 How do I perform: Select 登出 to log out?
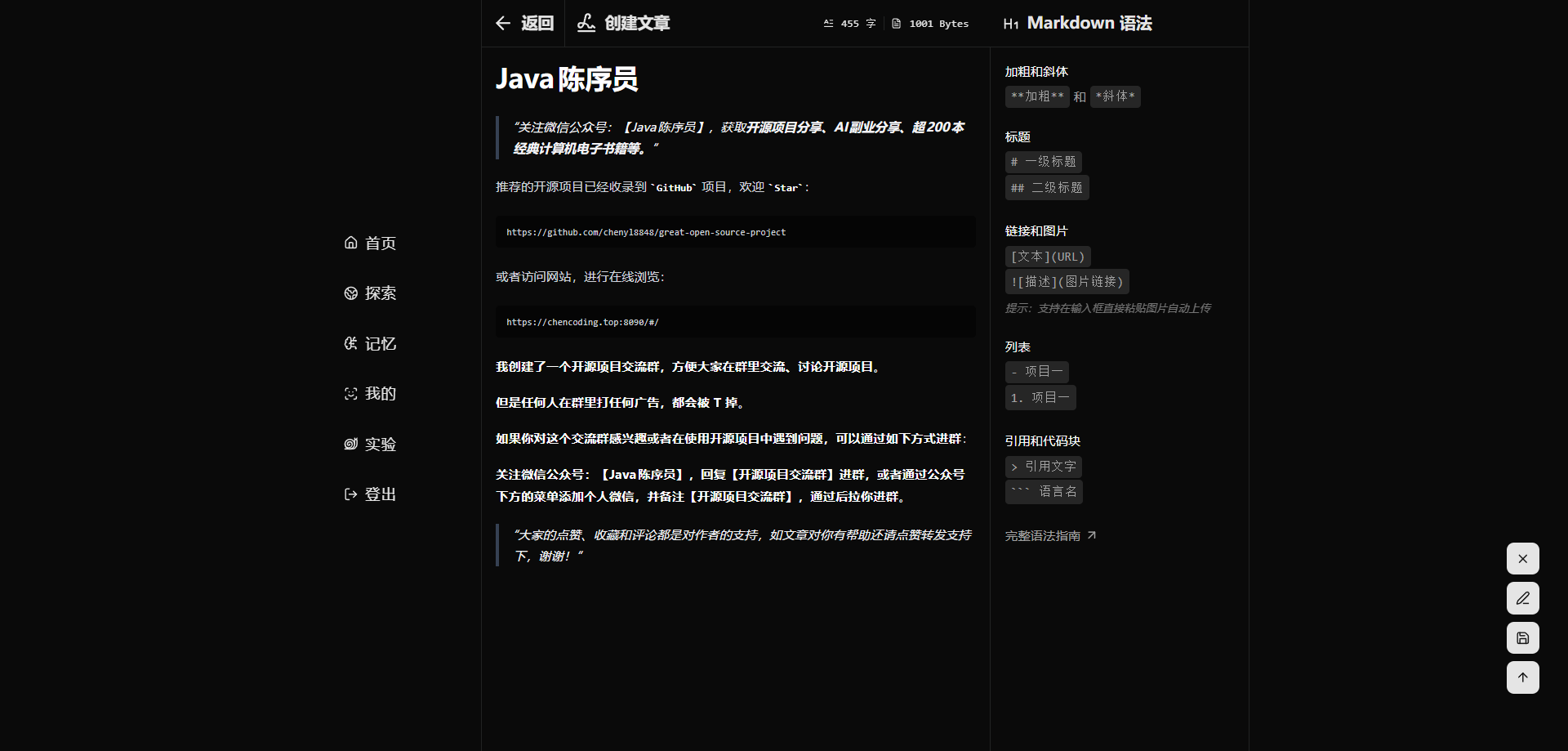pos(371,494)
